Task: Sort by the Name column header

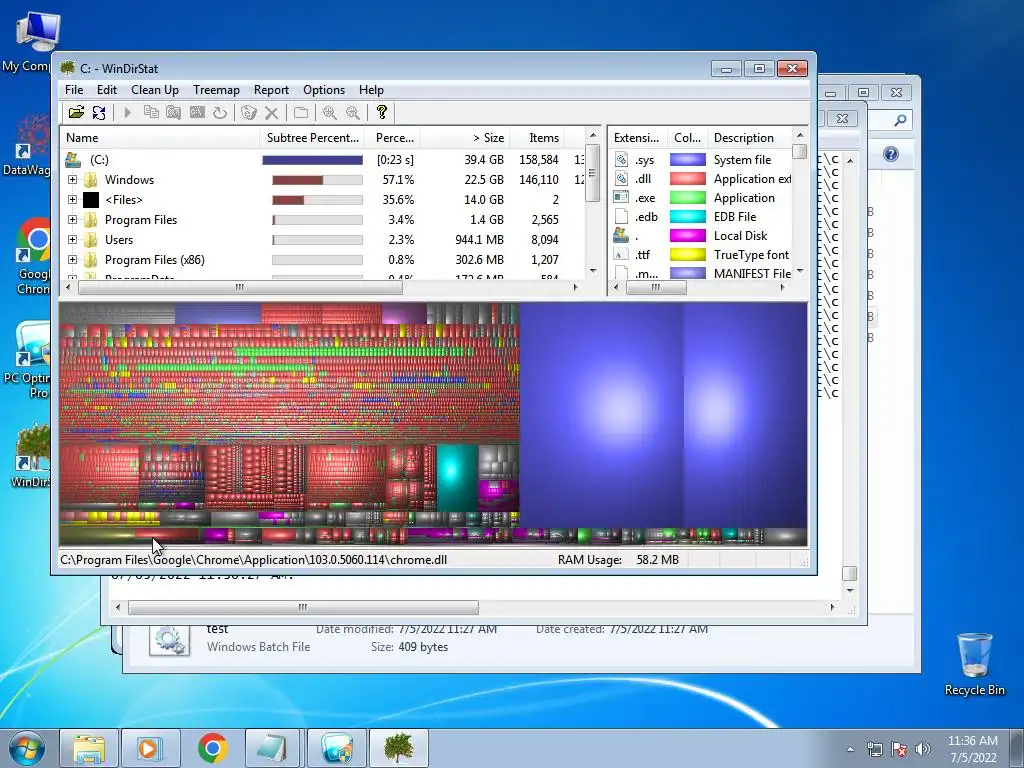Action: (160, 138)
